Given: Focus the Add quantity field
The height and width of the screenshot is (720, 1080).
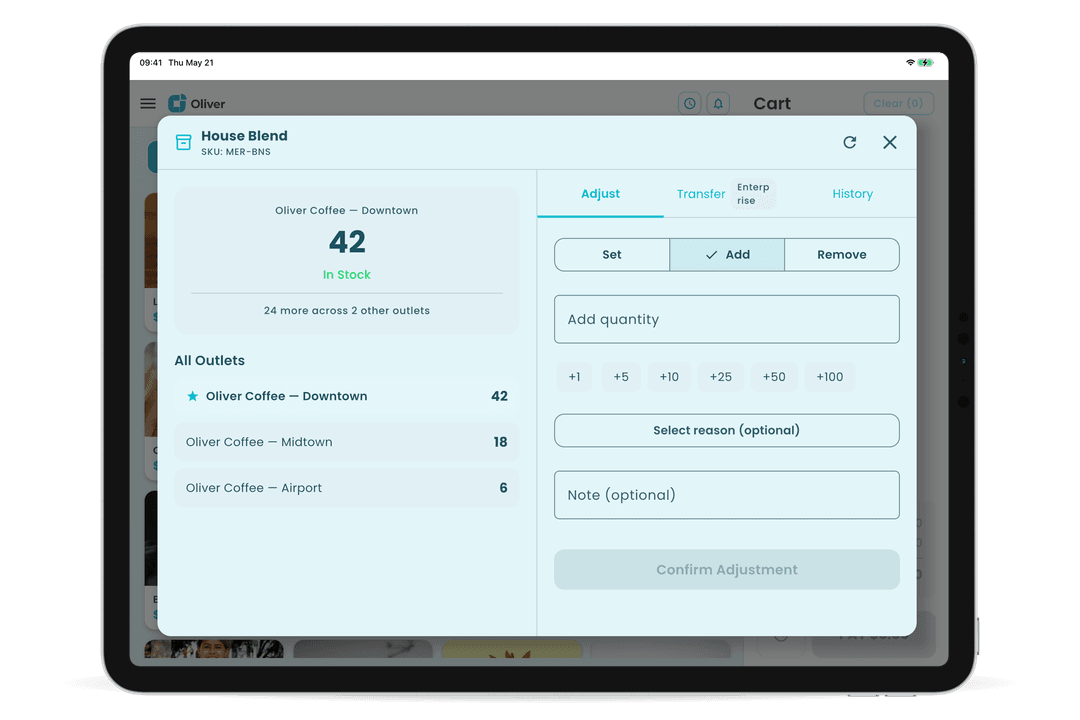Looking at the screenshot, I should coord(727,320).
